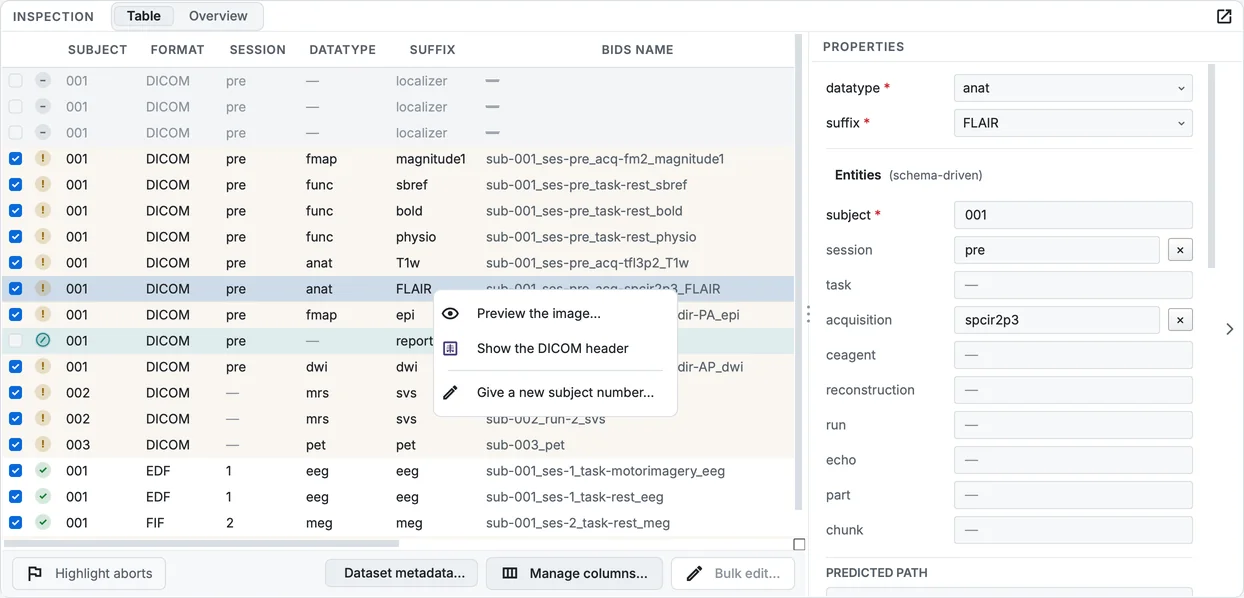The image size is (1244, 598).
Task: Click warning status icon of FLAIR row
Action: pyautogui.click(x=43, y=288)
